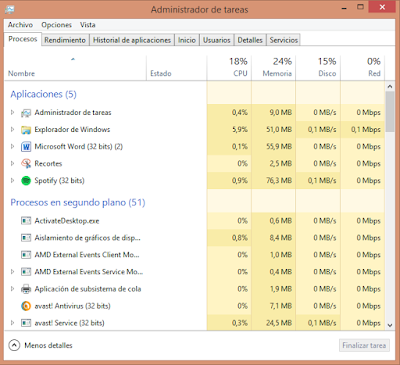
Task: Select the Aplicaciones (5) group heading
Action: click(x=43, y=94)
